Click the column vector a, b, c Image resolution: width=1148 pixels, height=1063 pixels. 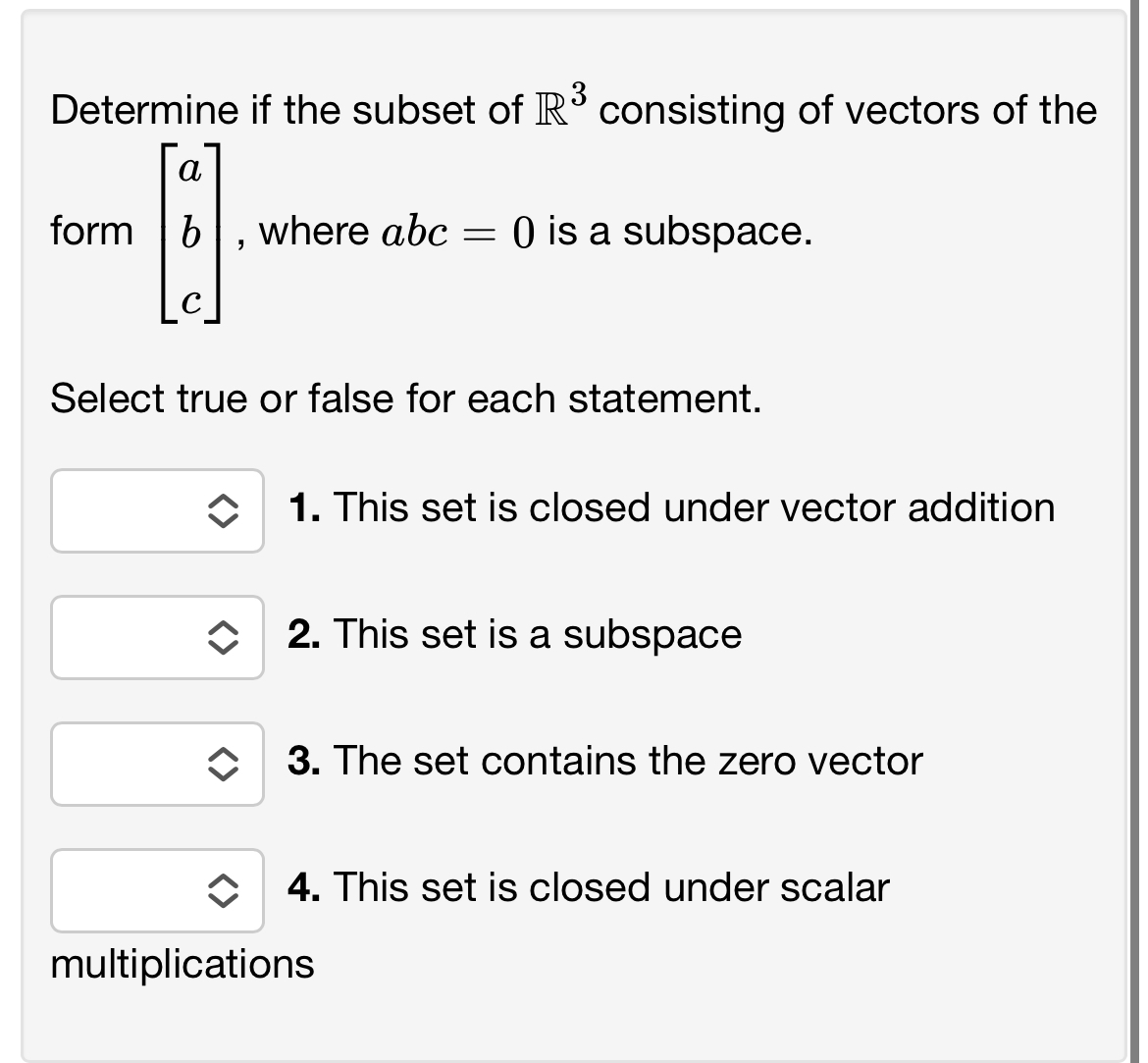(x=192, y=232)
